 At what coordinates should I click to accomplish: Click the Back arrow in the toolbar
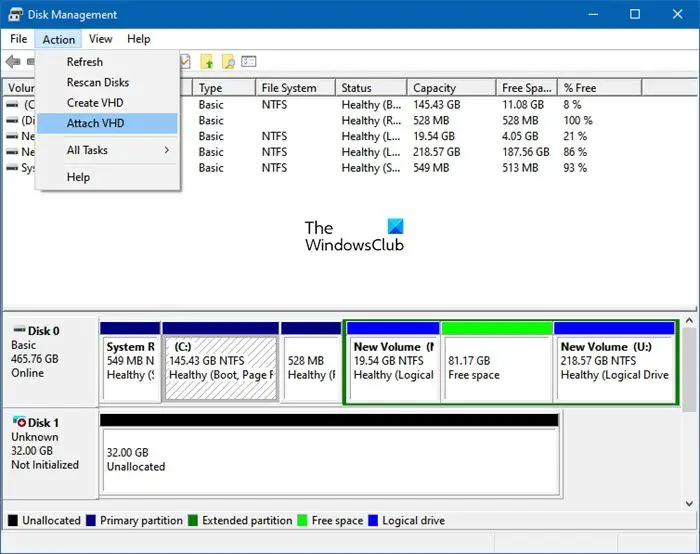(14, 62)
